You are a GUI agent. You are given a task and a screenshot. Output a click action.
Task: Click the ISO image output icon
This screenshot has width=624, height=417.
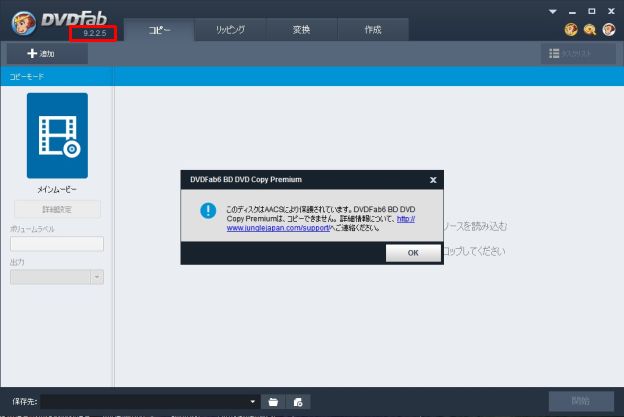(298, 402)
